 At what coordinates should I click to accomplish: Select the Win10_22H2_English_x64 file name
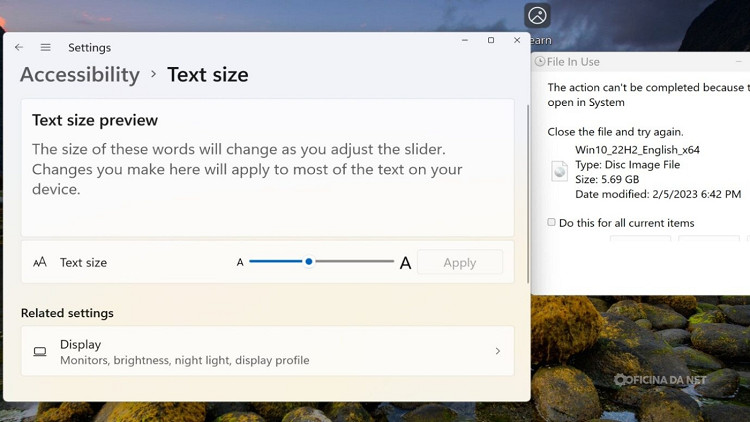pyautogui.click(x=637, y=150)
